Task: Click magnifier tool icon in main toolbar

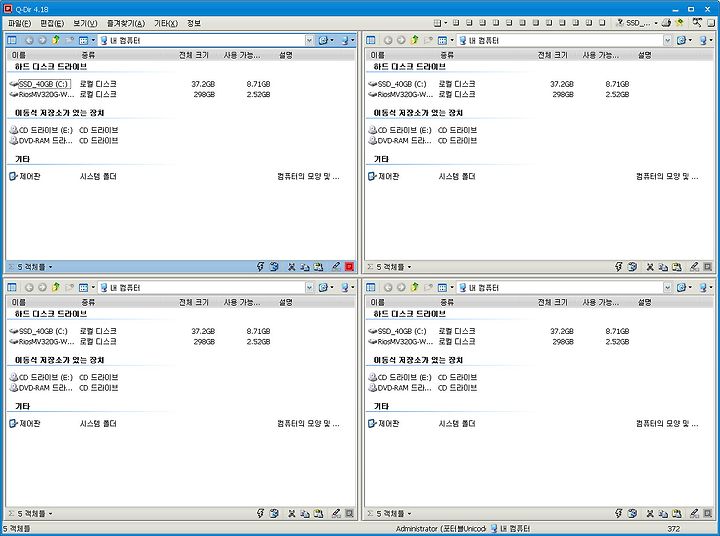Action: tap(697, 23)
